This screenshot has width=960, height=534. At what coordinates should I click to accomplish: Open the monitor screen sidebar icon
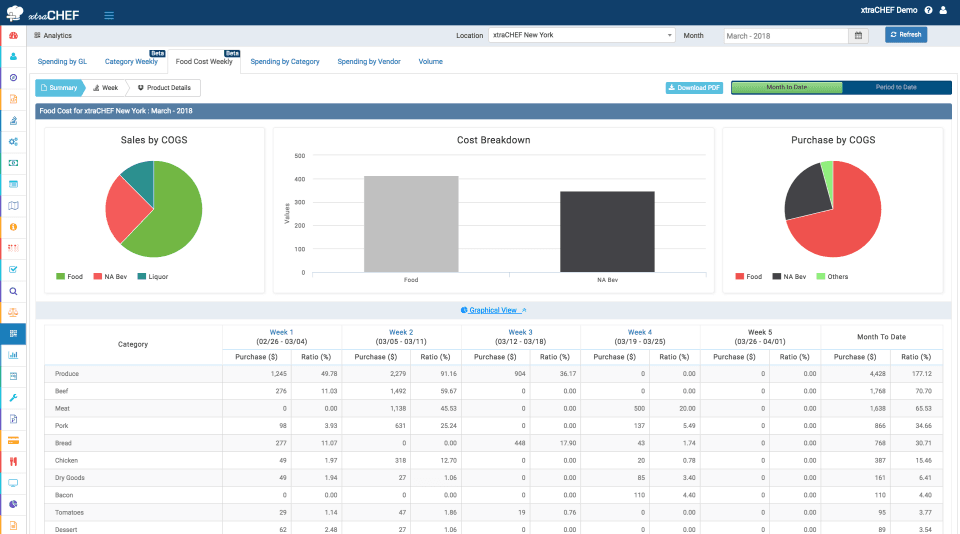coord(13,483)
